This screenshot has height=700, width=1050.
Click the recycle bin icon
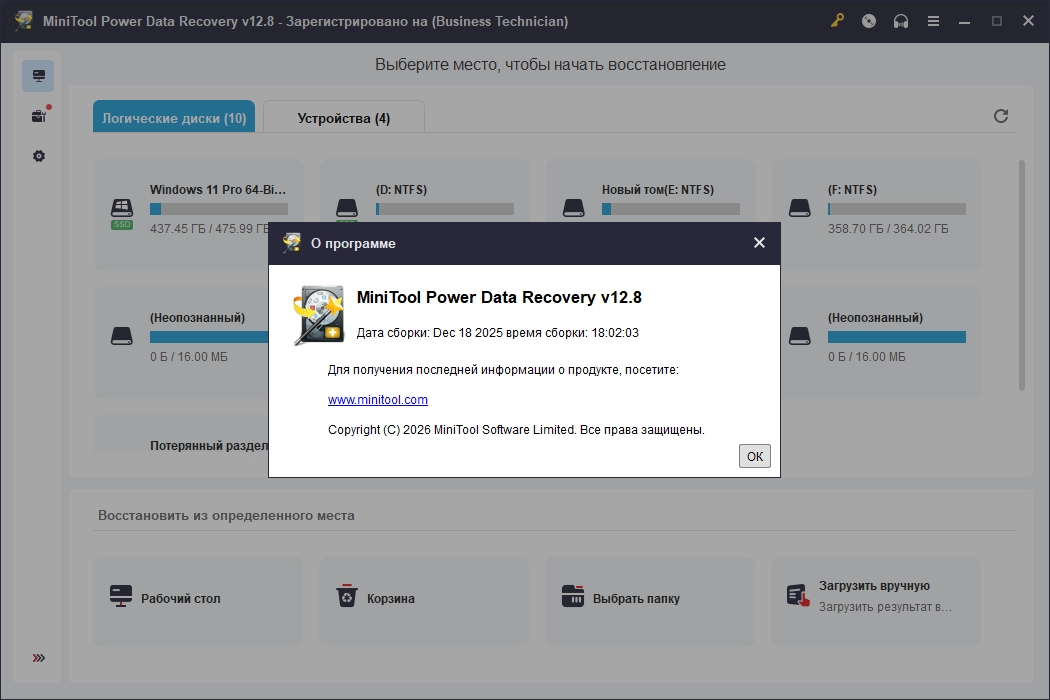(x=347, y=595)
